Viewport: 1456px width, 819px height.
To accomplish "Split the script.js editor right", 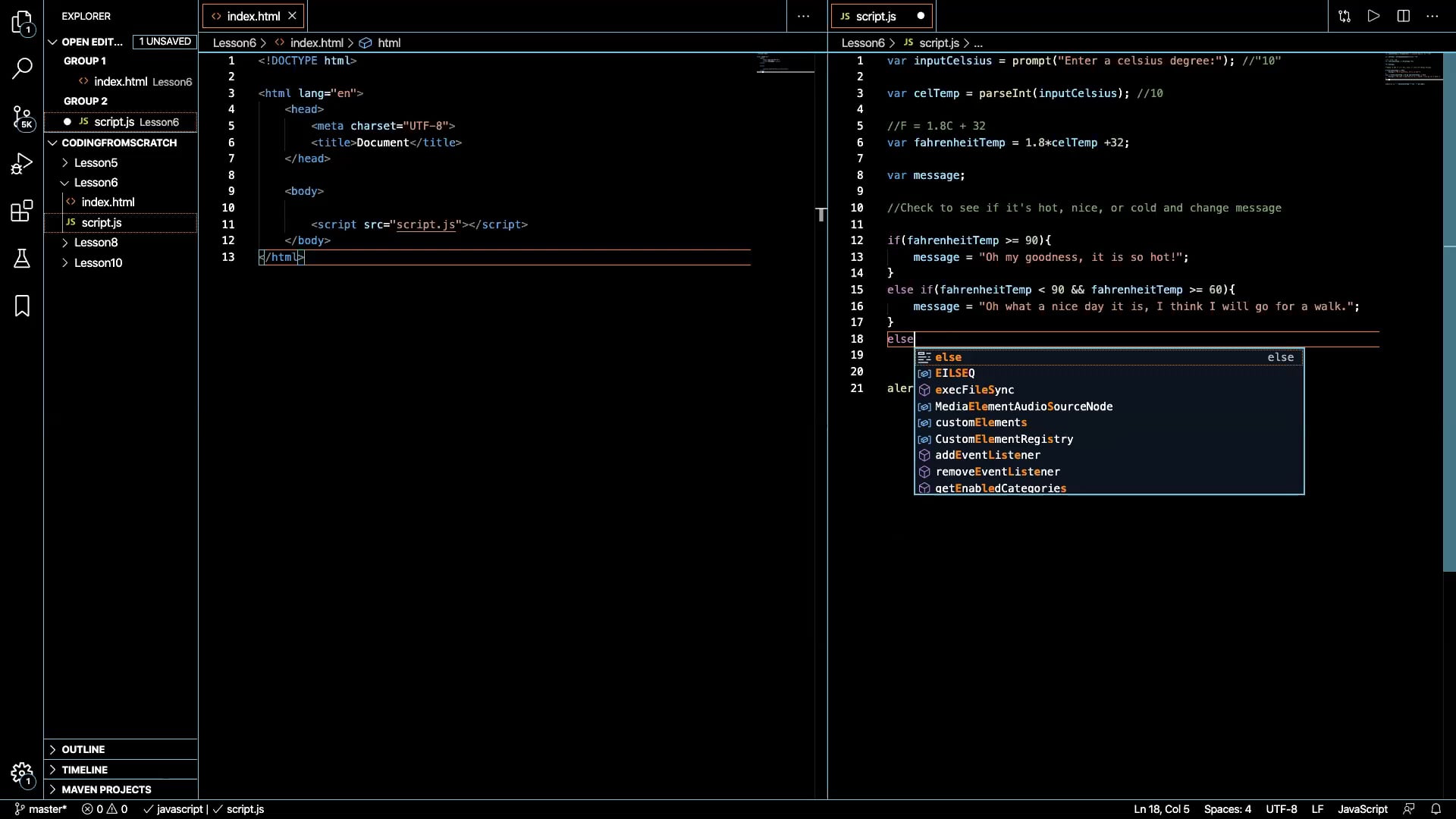I will (1403, 16).
